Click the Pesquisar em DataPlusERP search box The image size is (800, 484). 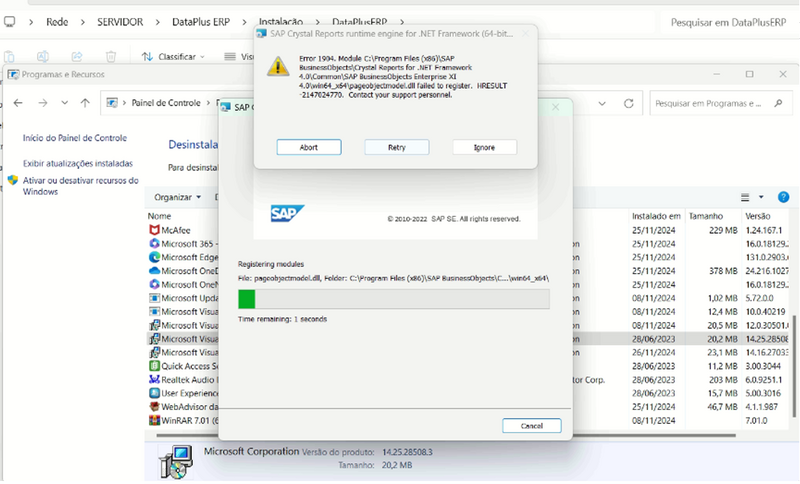729,22
